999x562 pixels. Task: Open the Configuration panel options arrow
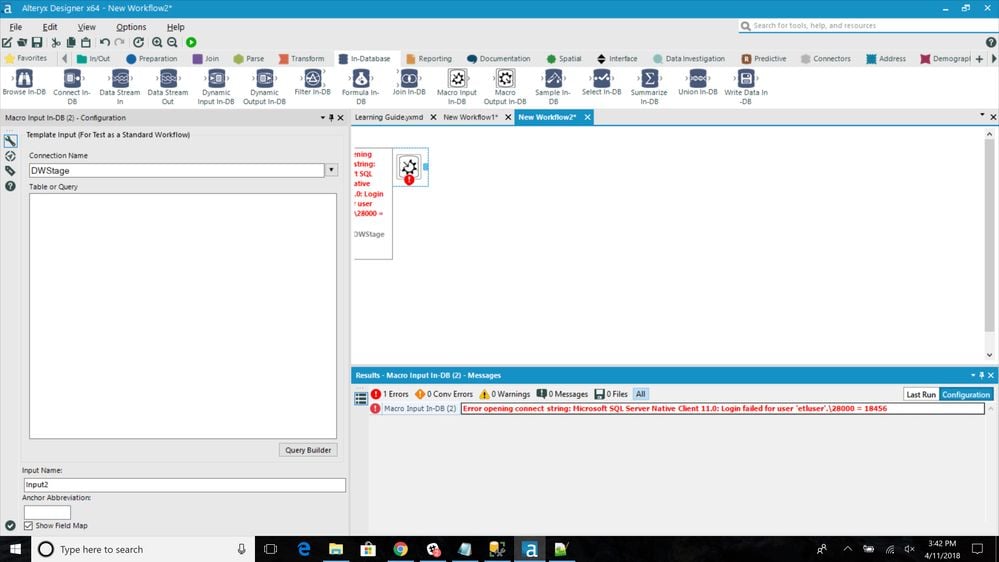click(x=322, y=118)
